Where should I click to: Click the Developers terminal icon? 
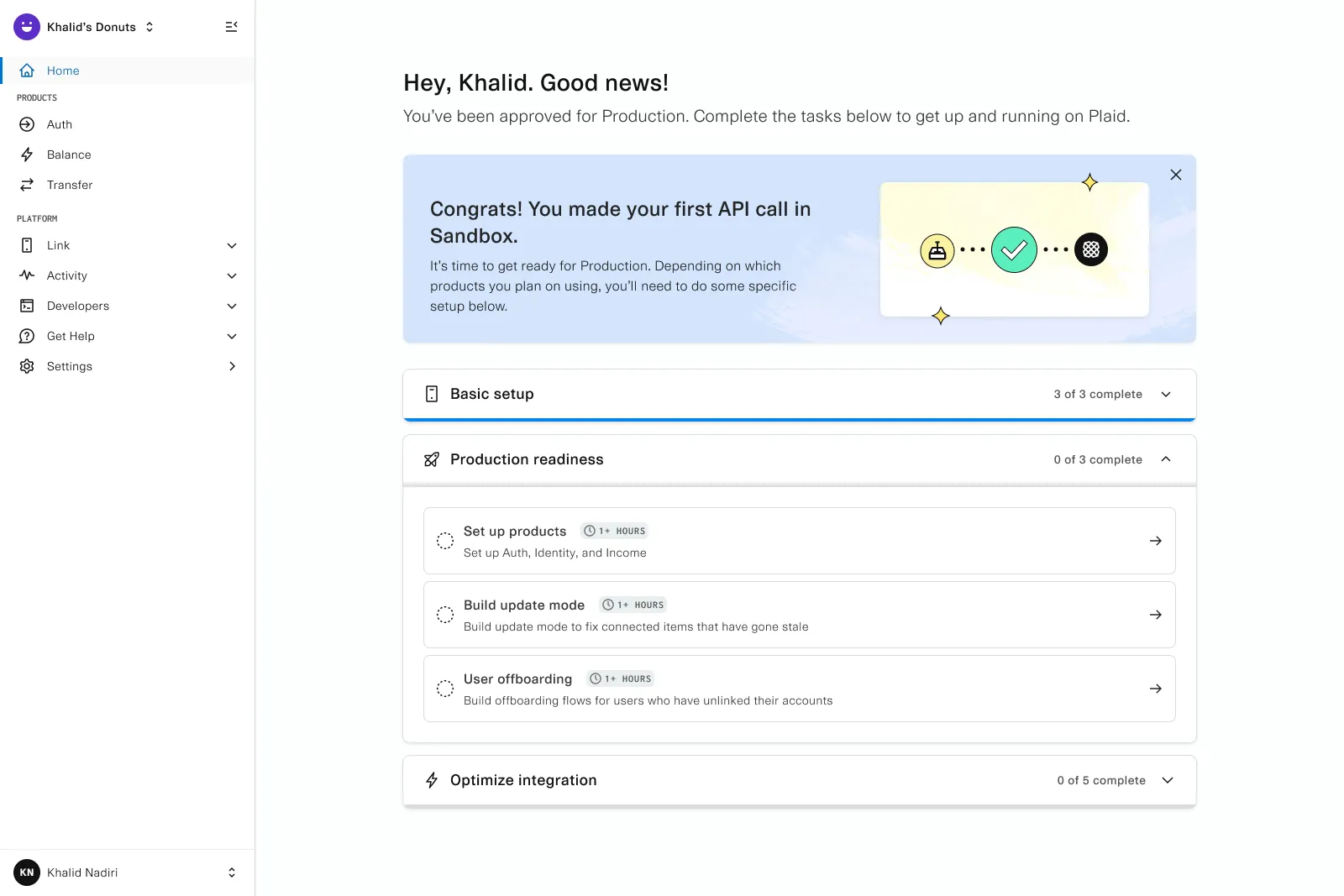click(27, 306)
